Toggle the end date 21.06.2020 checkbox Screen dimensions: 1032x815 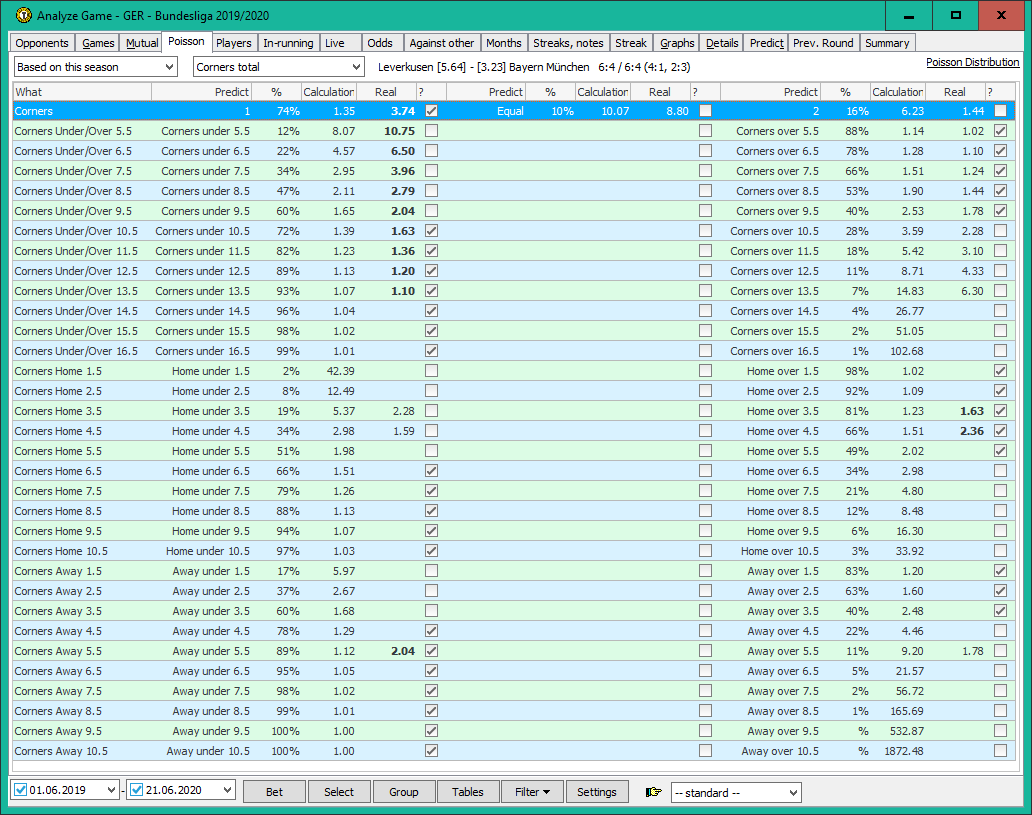137,791
